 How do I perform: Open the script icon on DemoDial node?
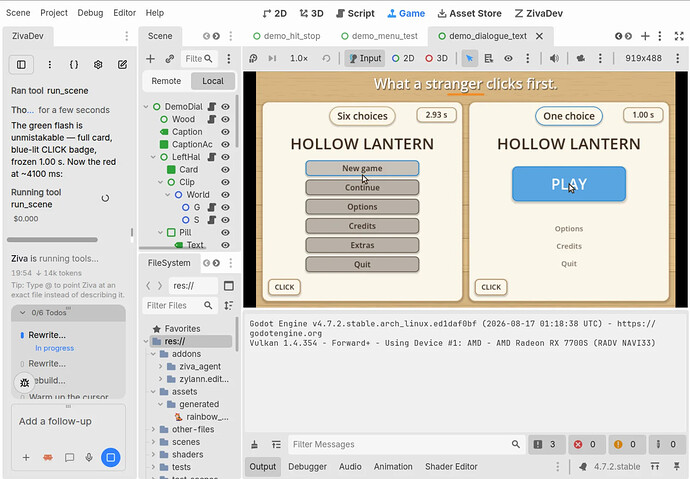coord(212,106)
